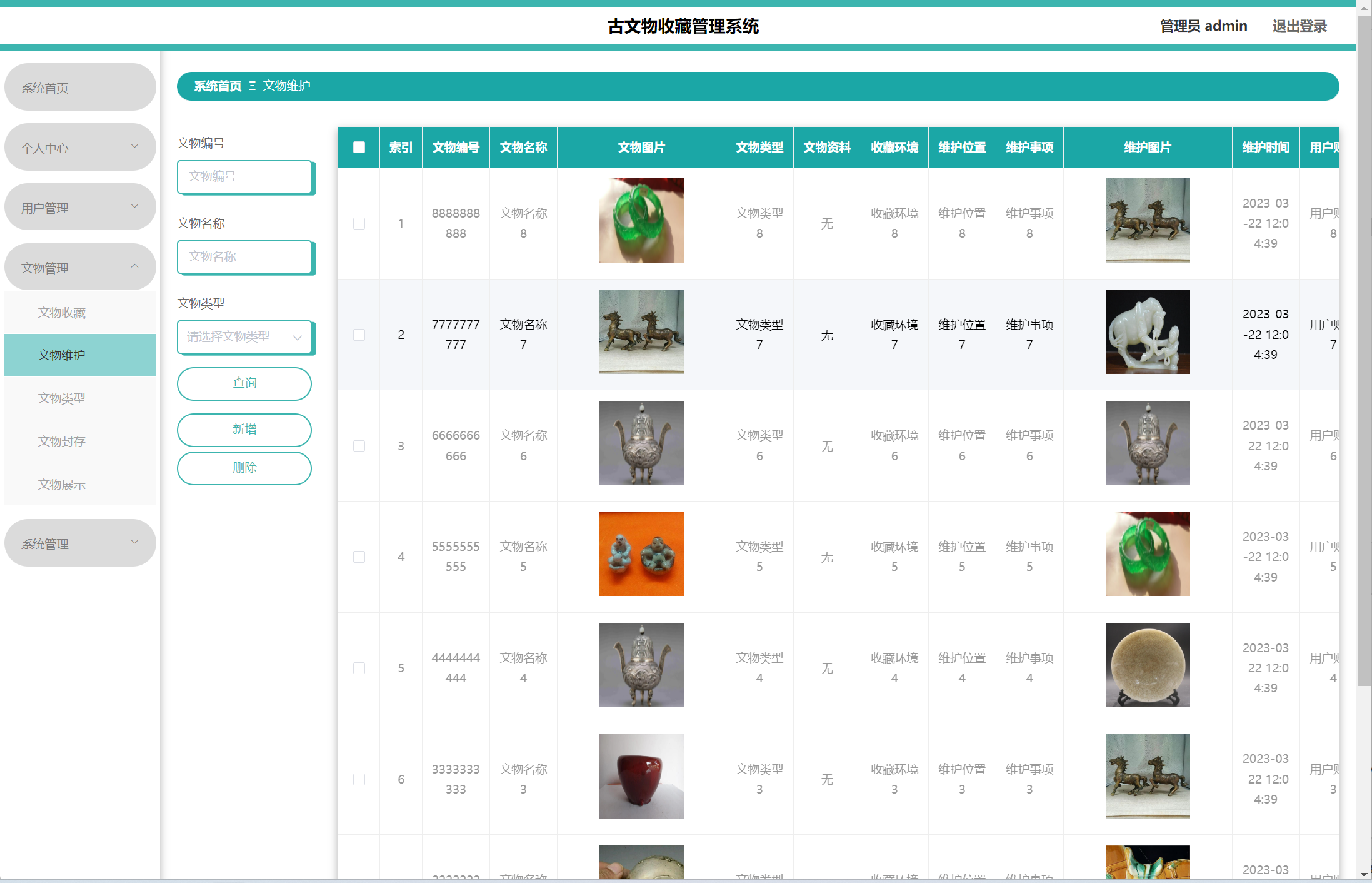This screenshot has width=1372, height=883.
Task: Click the 退出登录 logout link
Action: (x=1299, y=26)
